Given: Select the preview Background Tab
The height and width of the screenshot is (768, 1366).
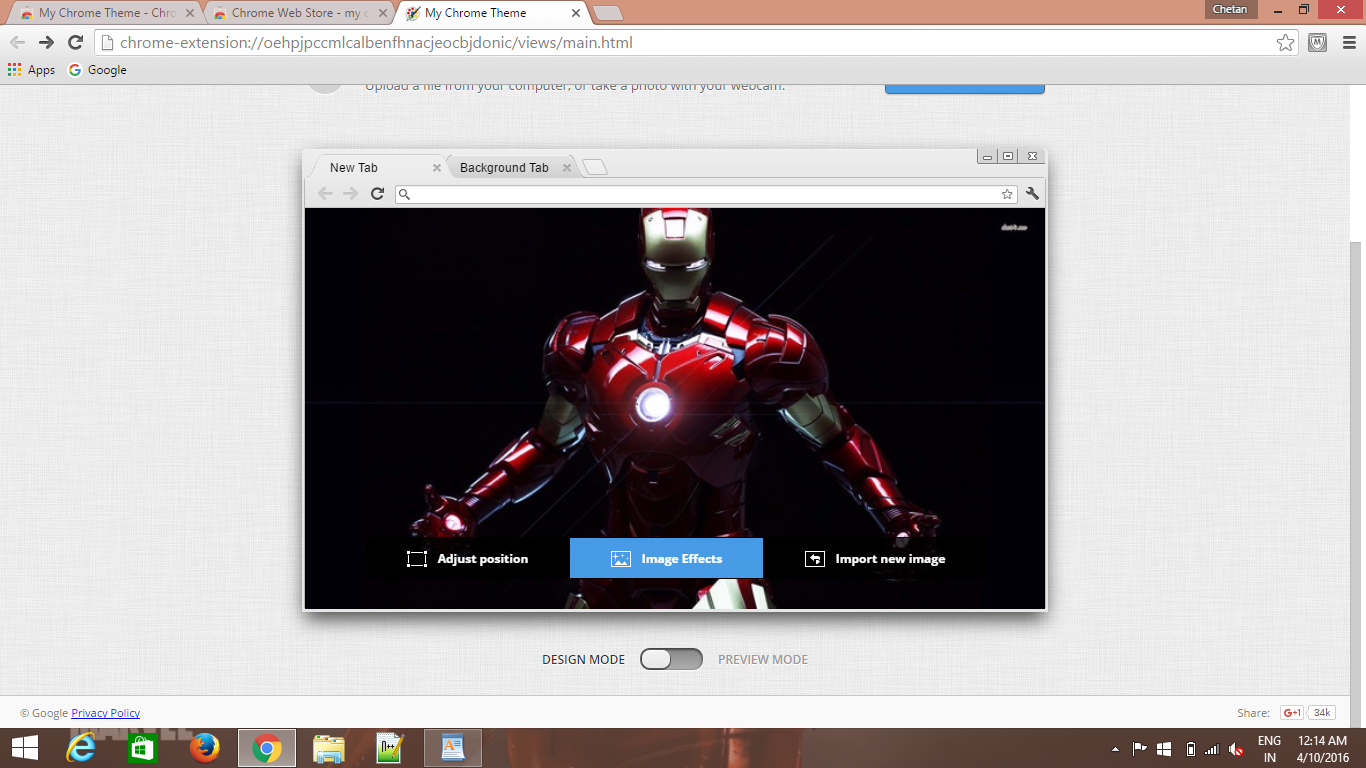Looking at the screenshot, I should point(510,167).
